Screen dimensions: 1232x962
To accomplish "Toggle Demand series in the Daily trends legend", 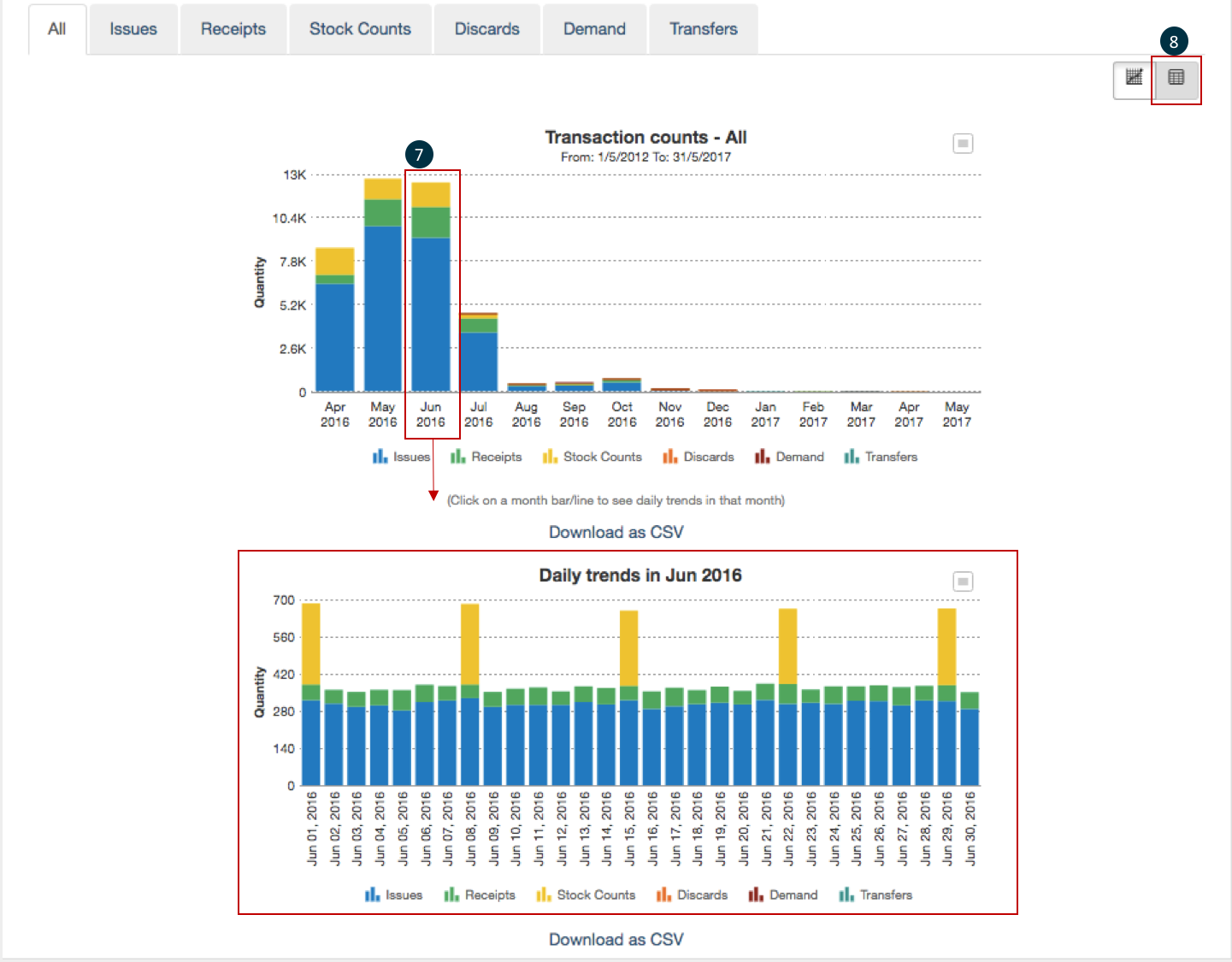I will pyautogui.click(x=783, y=894).
